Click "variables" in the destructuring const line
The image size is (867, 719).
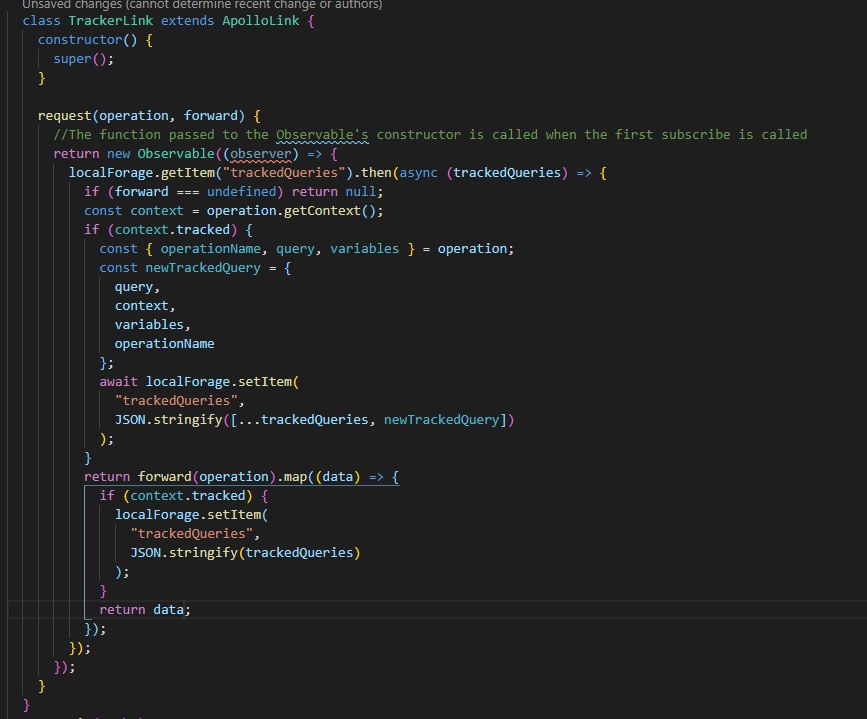[364, 249]
